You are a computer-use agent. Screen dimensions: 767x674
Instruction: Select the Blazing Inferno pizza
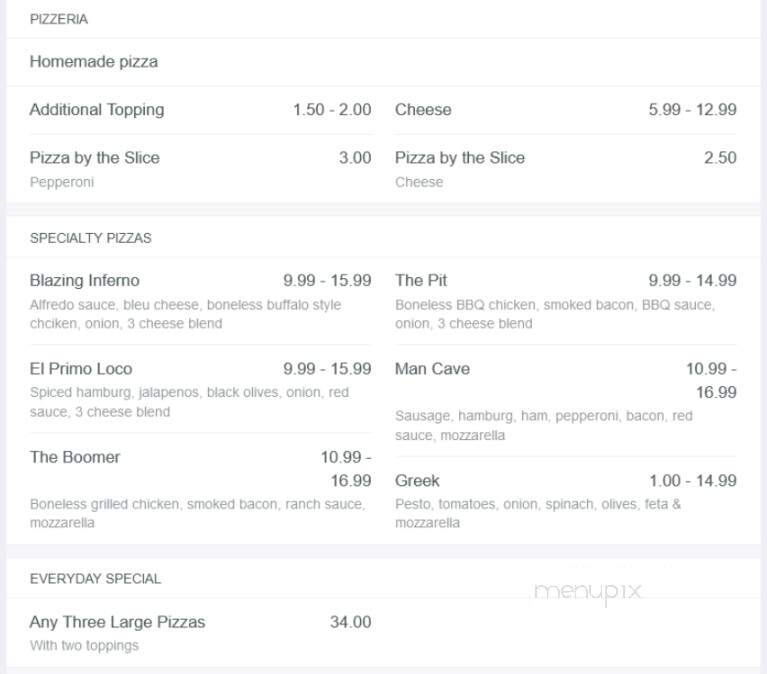[x=201, y=301]
